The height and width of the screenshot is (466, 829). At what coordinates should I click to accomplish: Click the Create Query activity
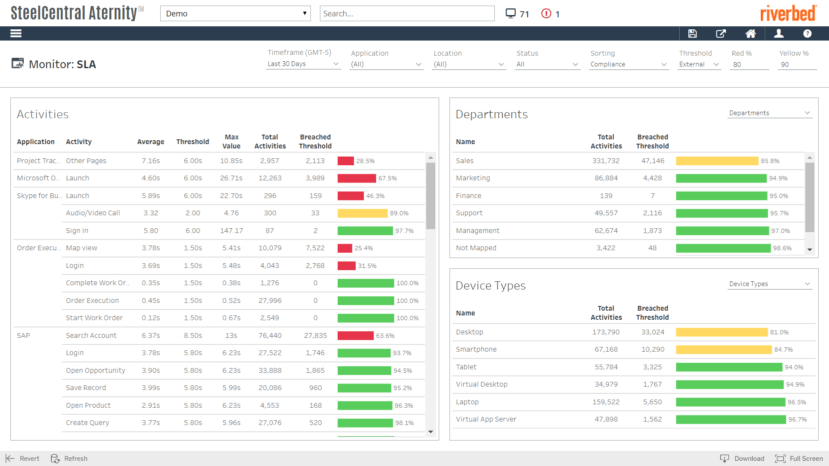(87, 423)
